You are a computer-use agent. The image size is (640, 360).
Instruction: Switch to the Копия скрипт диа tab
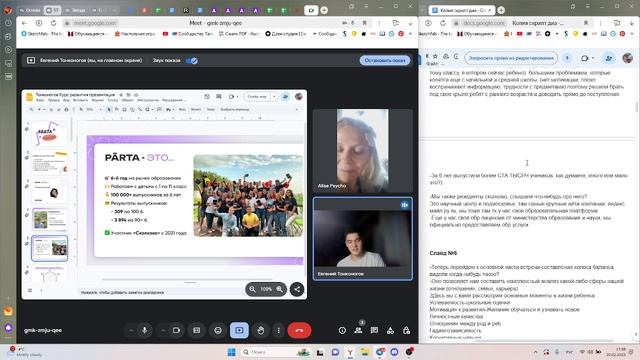pyautogui.click(x=462, y=10)
